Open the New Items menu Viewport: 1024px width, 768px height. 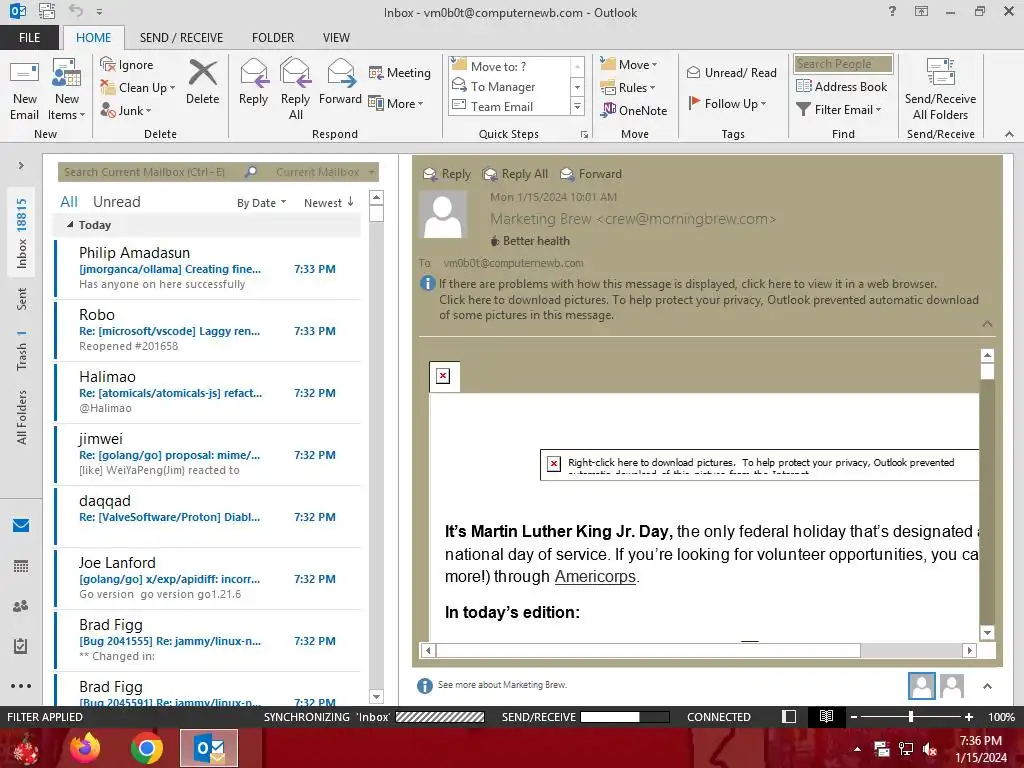67,91
